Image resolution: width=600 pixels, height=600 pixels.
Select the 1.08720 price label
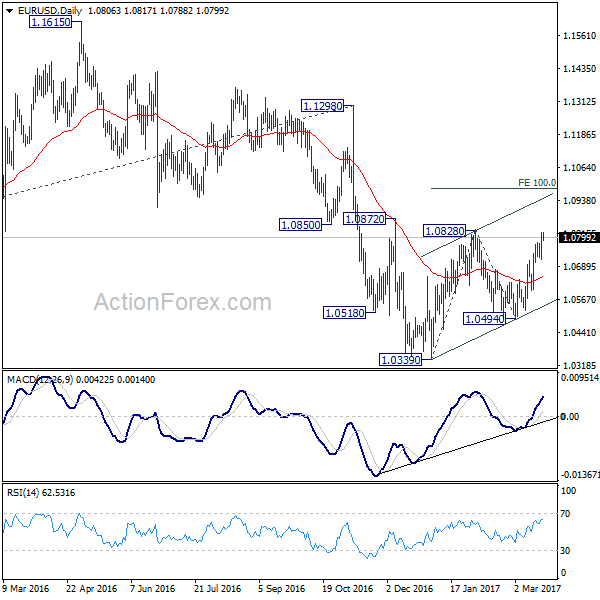(x=364, y=219)
